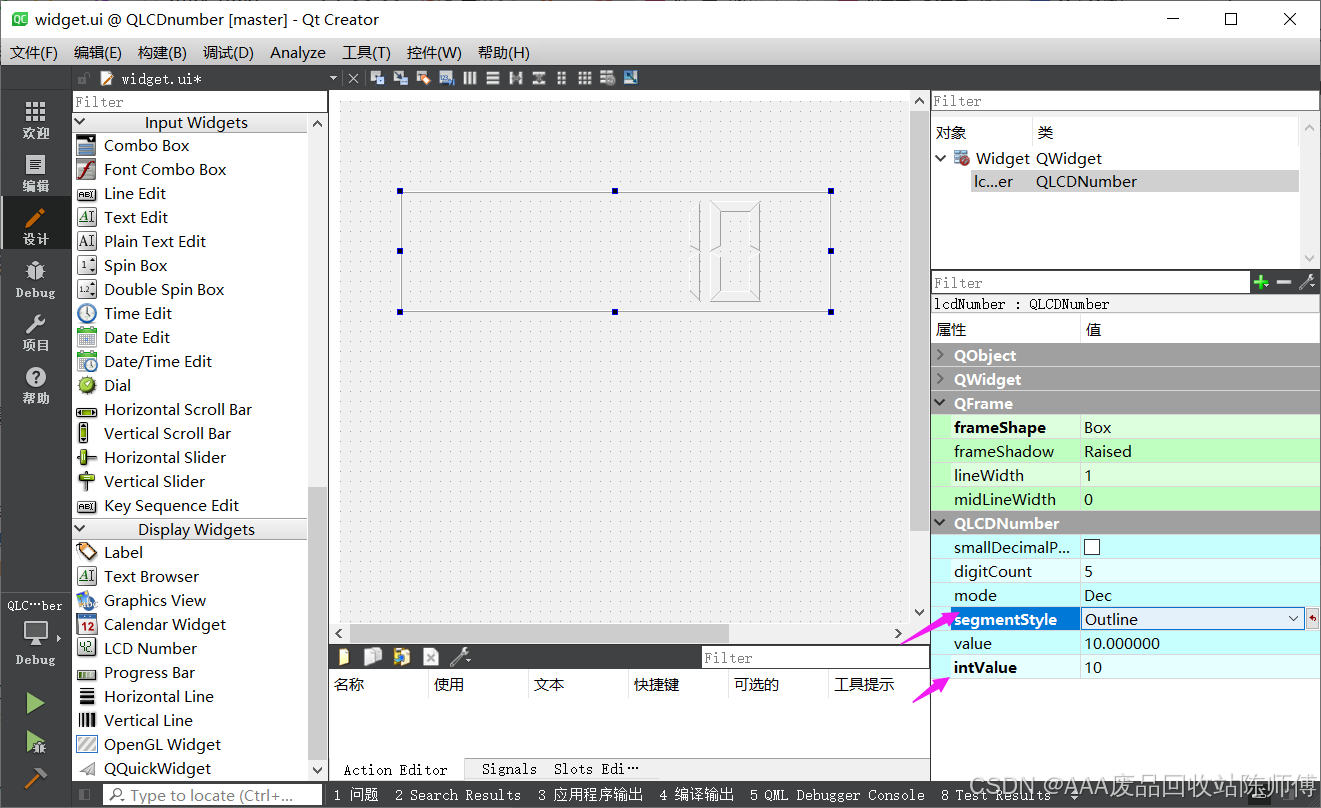Apply horizontal splitter layout
1321x808 pixels.
pyautogui.click(x=516, y=78)
